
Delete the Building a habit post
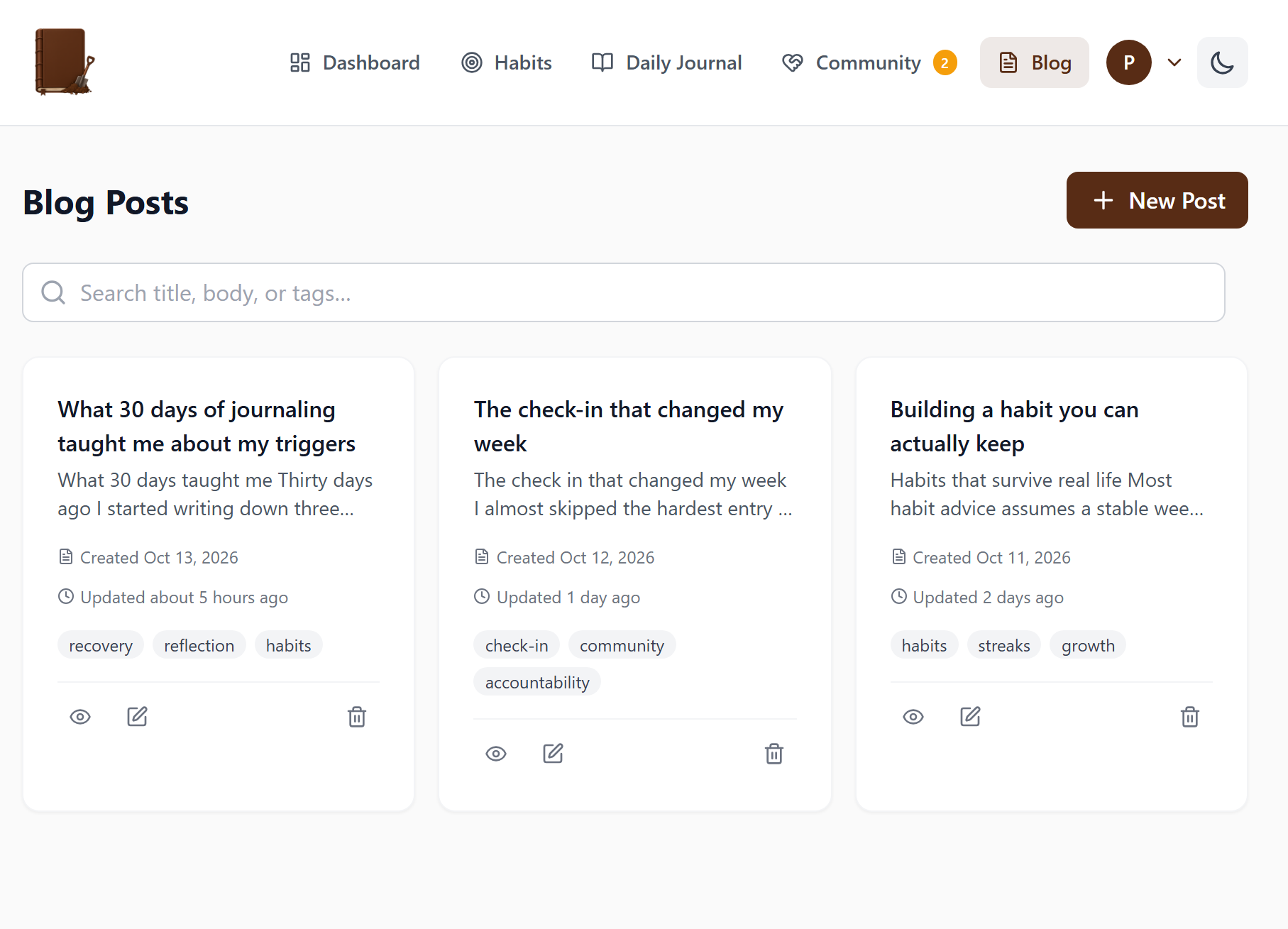1190,717
